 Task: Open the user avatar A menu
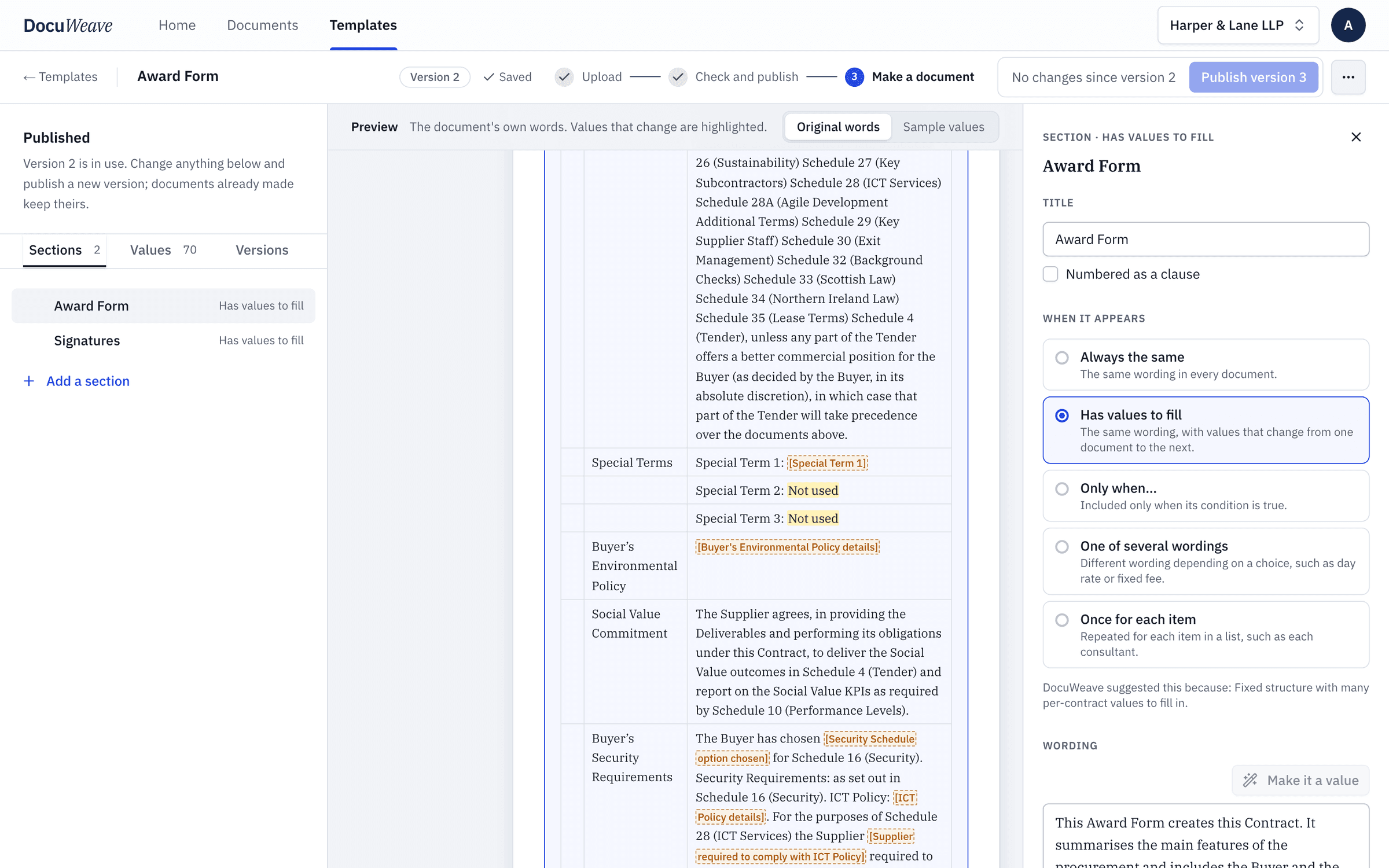tap(1348, 25)
